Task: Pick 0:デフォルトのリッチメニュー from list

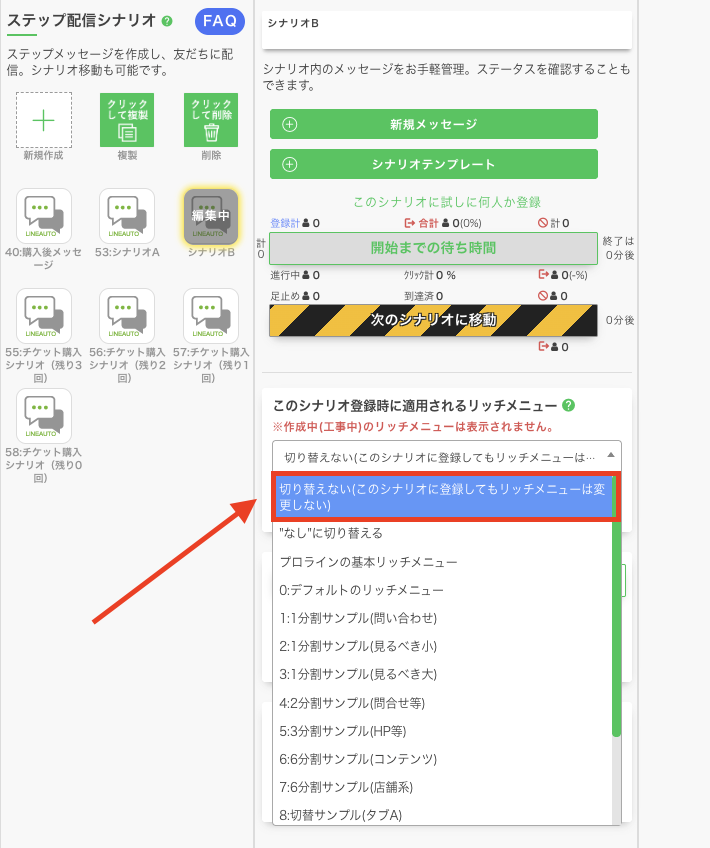Action: (x=361, y=590)
